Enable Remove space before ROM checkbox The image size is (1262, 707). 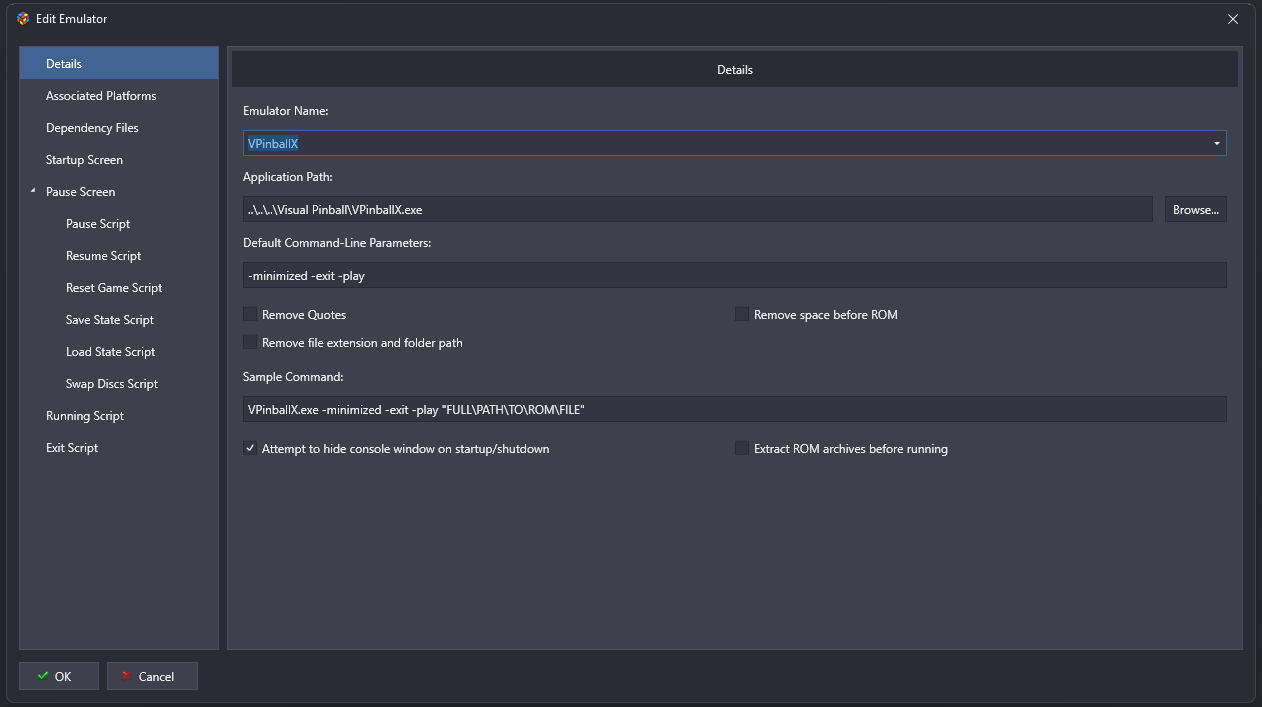(742, 314)
